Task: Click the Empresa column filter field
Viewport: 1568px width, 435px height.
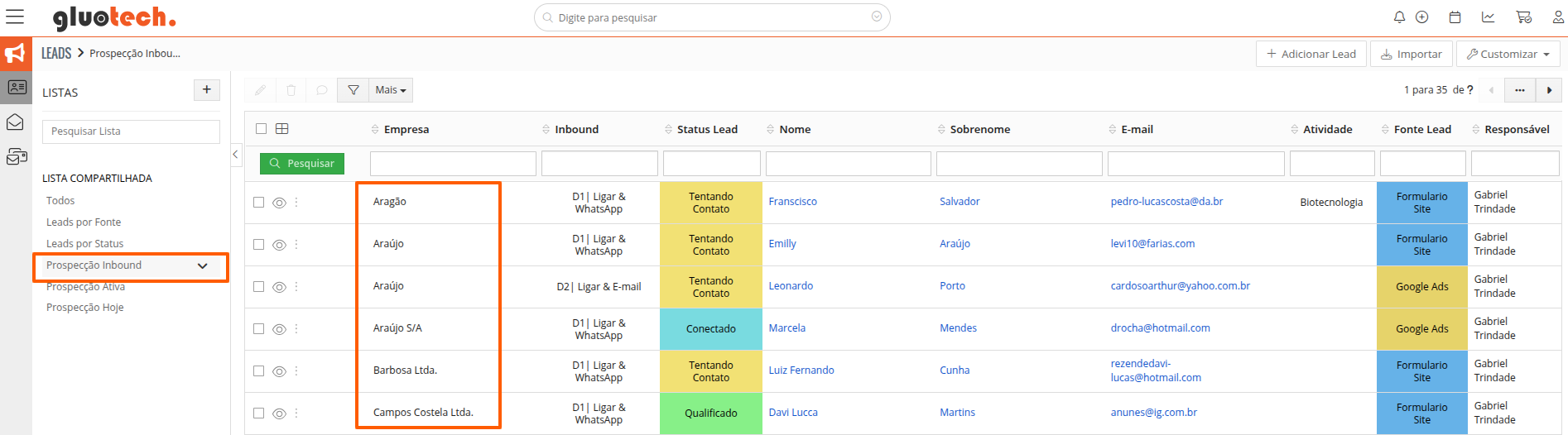Action: [453, 164]
